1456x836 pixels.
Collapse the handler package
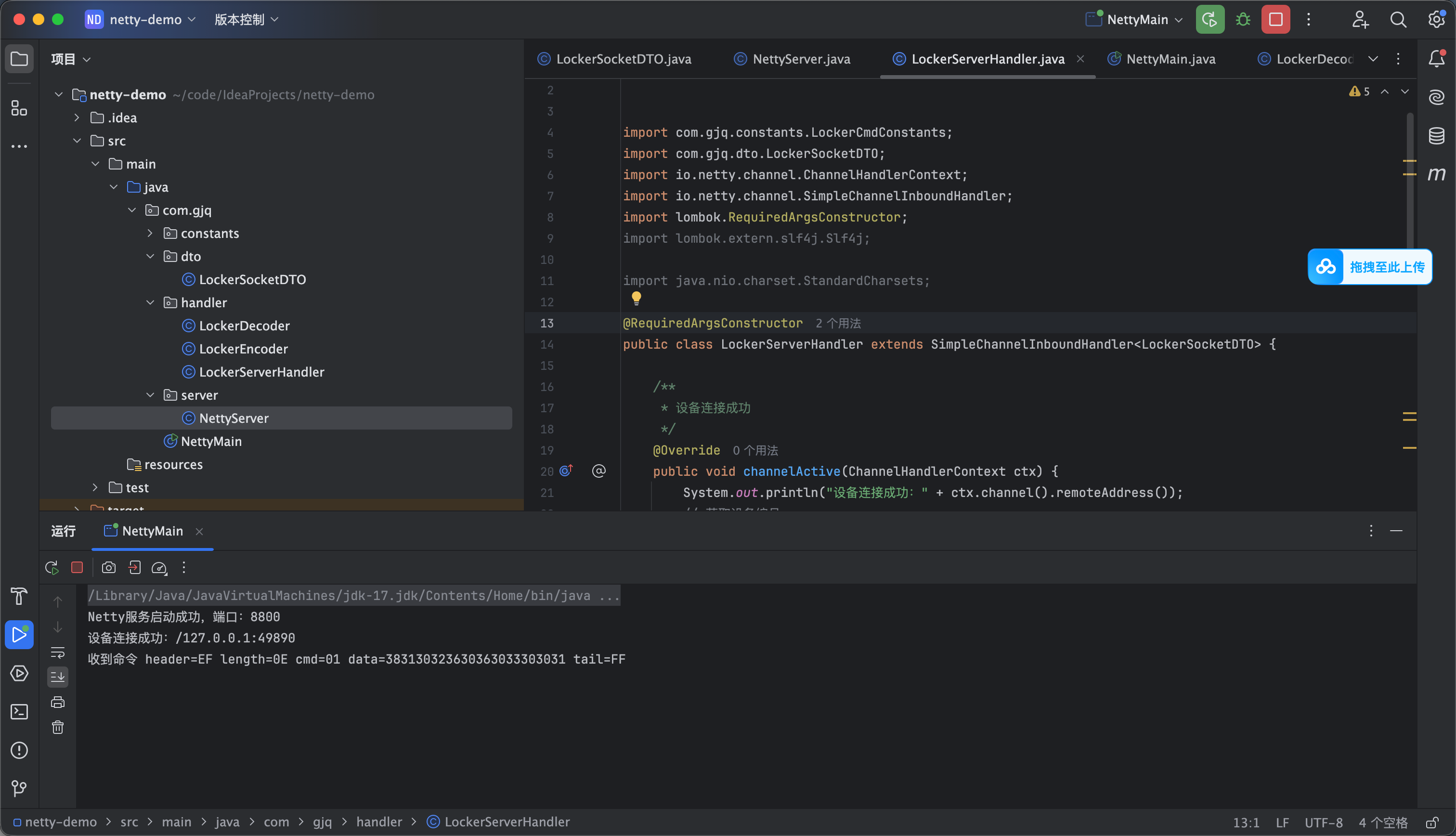coord(150,302)
